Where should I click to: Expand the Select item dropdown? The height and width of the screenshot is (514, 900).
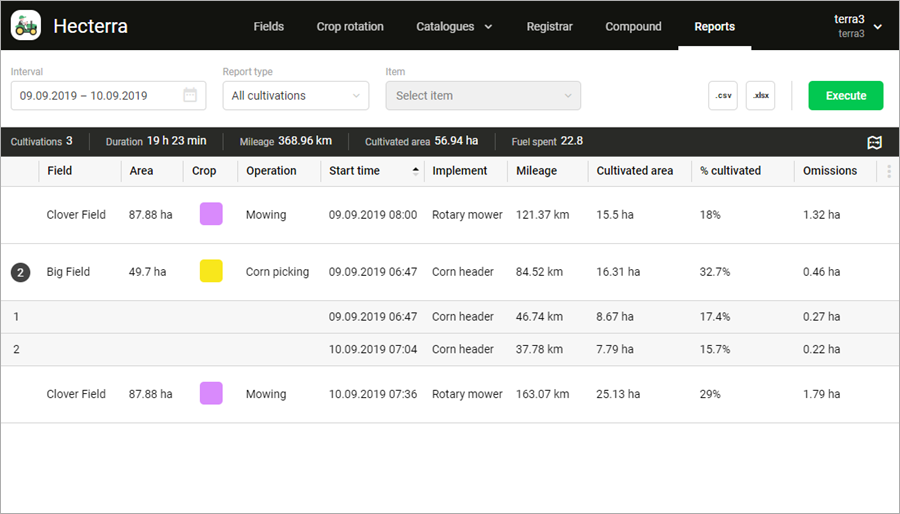coord(482,96)
